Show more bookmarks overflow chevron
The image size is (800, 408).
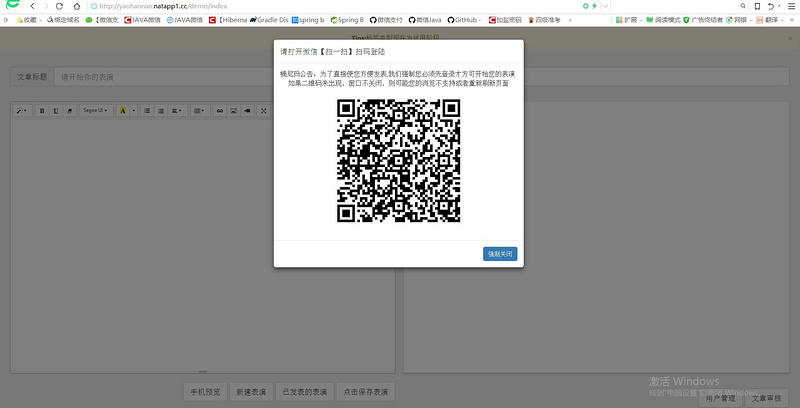pos(570,20)
